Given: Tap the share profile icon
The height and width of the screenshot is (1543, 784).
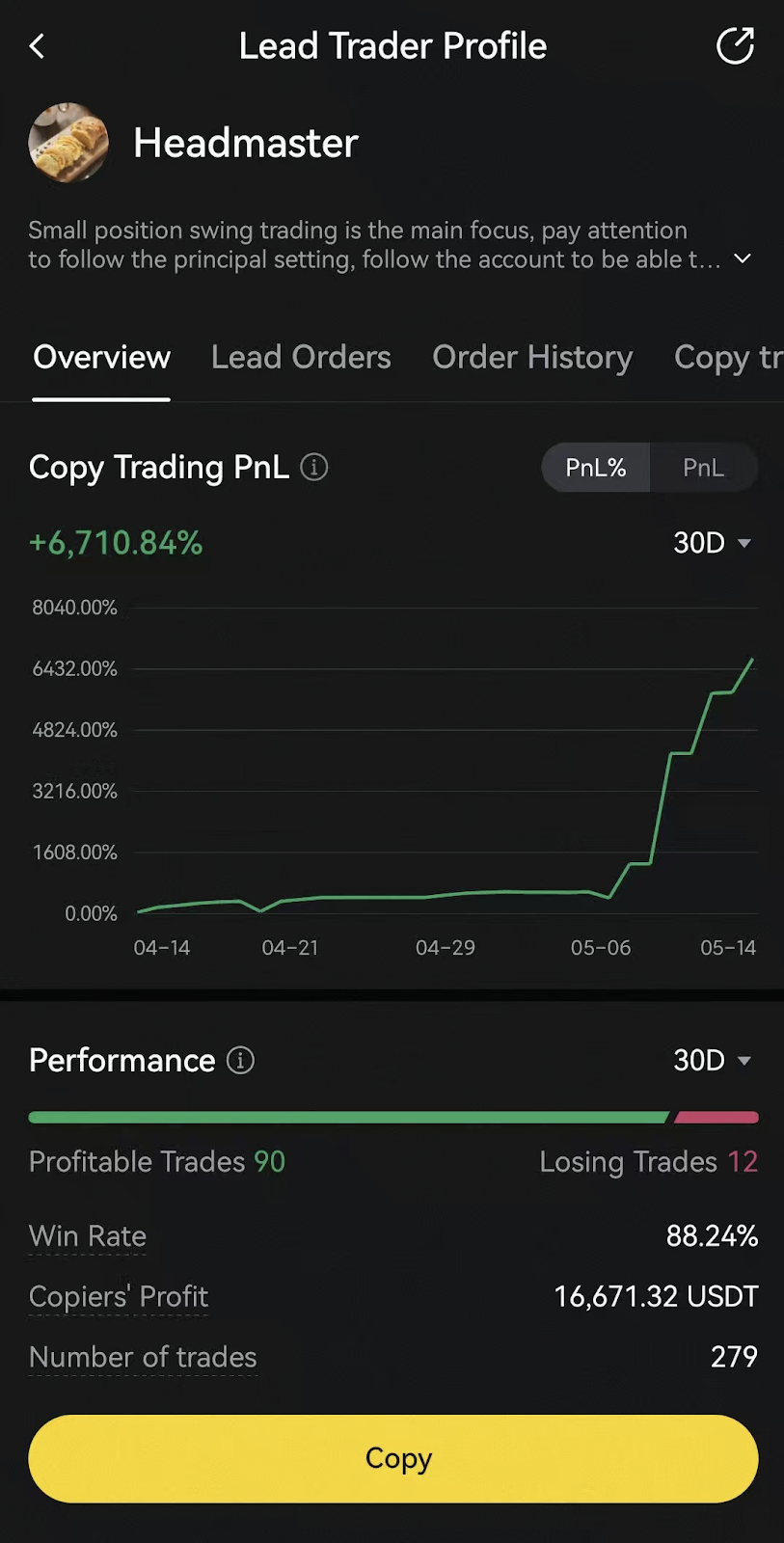Looking at the screenshot, I should (735, 46).
